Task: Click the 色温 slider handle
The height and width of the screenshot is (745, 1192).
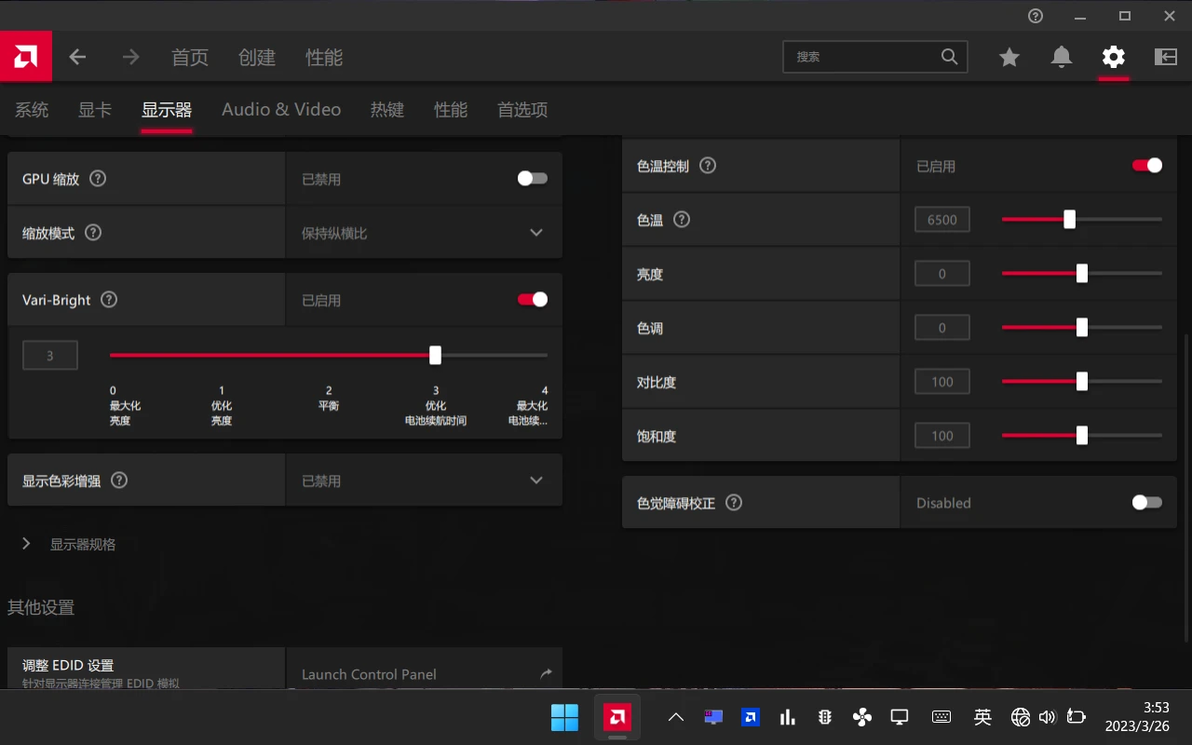Action: (x=1070, y=220)
